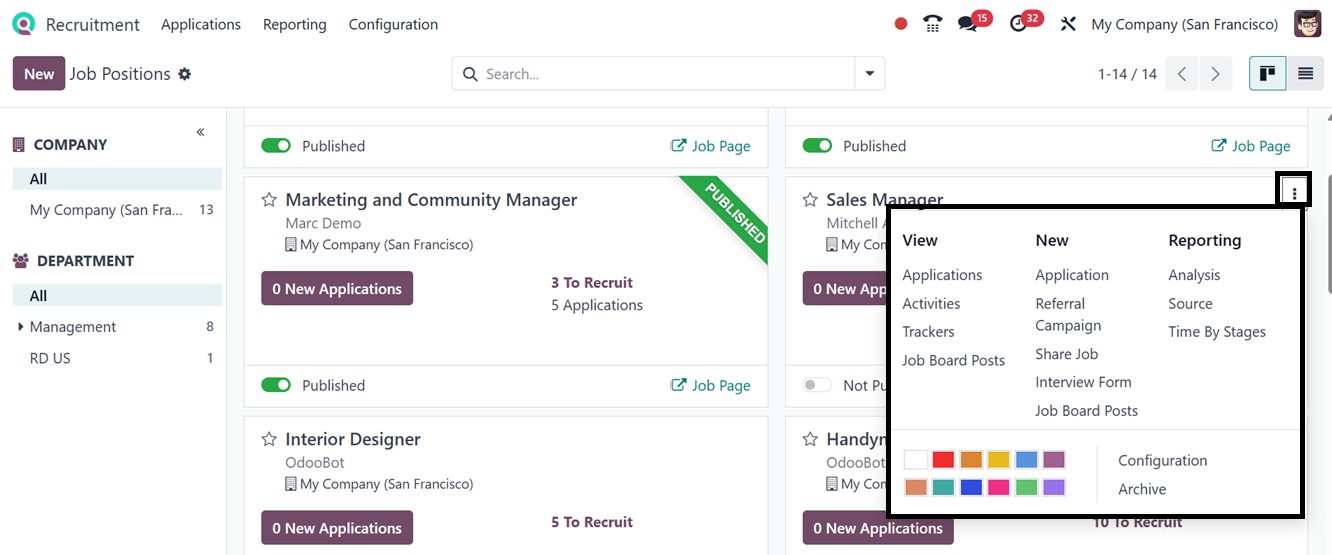Collapse the left filter sidebar
Viewport: 1332px width, 555px height.
[201, 132]
